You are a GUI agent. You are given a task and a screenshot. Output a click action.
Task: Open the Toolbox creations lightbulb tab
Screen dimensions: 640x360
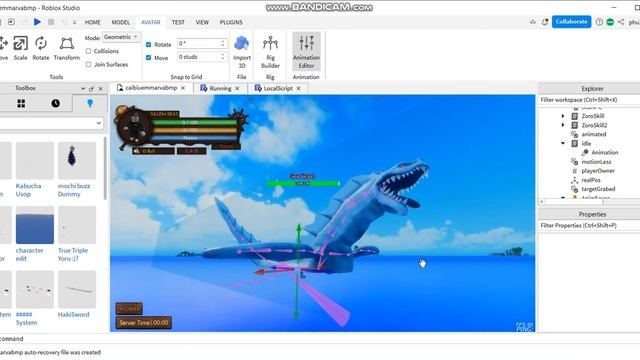90,104
